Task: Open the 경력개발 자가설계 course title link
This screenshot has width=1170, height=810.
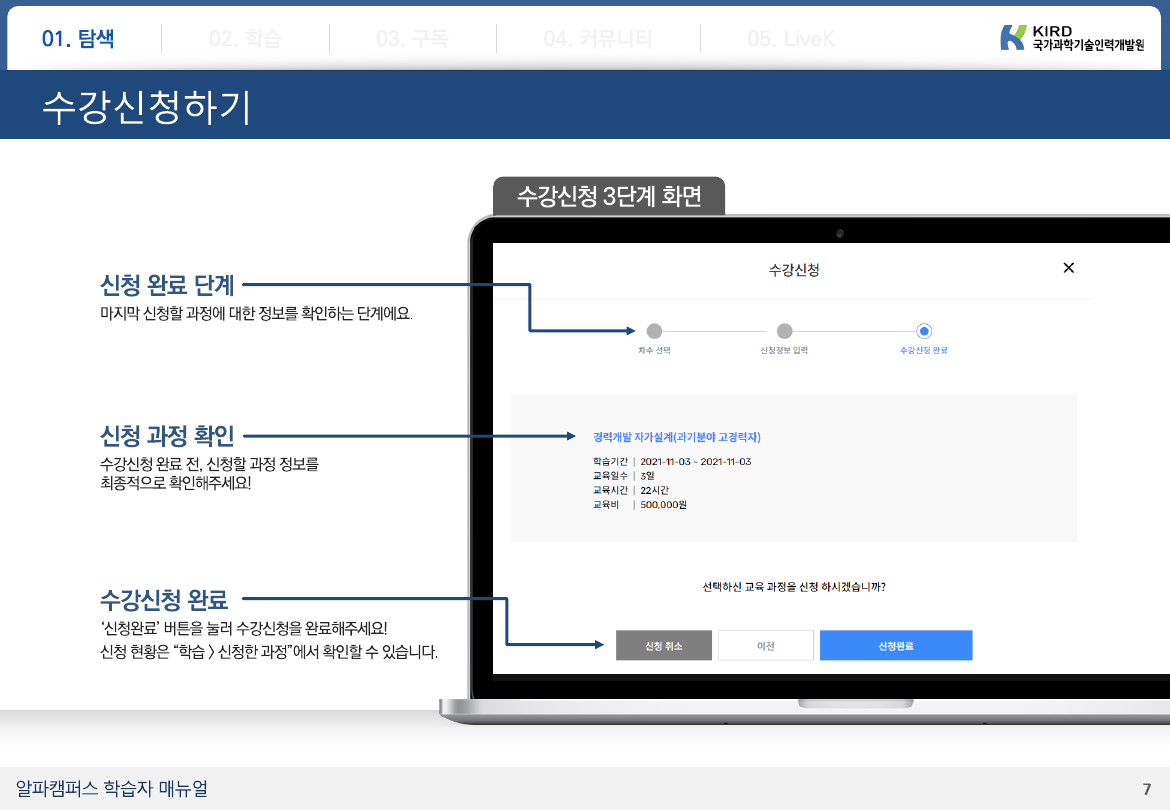Action: click(x=677, y=437)
